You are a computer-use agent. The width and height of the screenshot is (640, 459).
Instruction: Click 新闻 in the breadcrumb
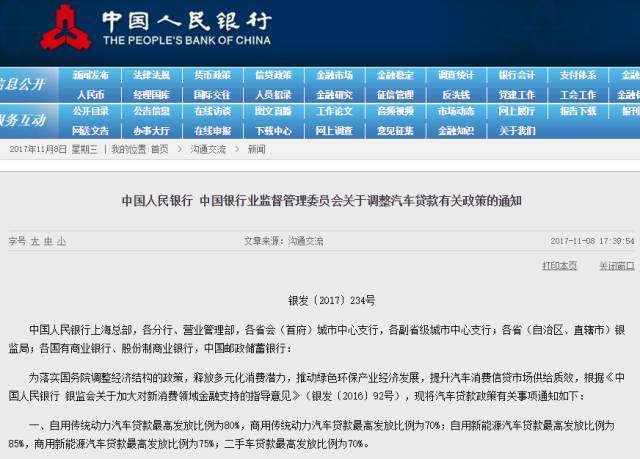(256, 149)
